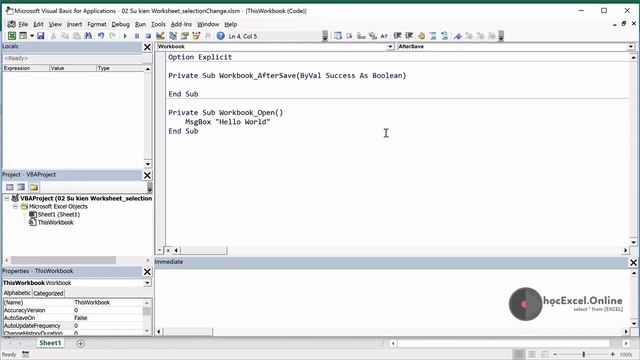Save the workbook with the floppy disk icon
The image size is (640, 360).
click(x=40, y=36)
